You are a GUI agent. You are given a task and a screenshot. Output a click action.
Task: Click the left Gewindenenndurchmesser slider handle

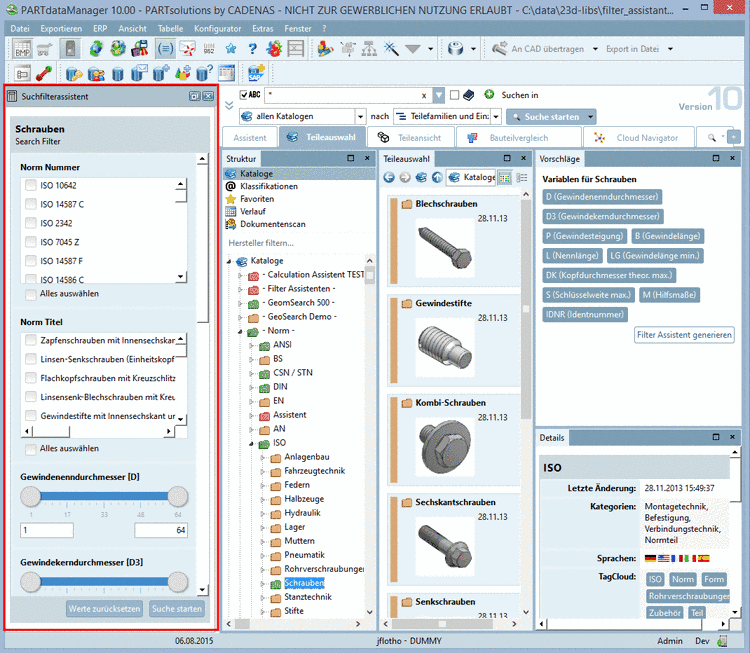31,497
